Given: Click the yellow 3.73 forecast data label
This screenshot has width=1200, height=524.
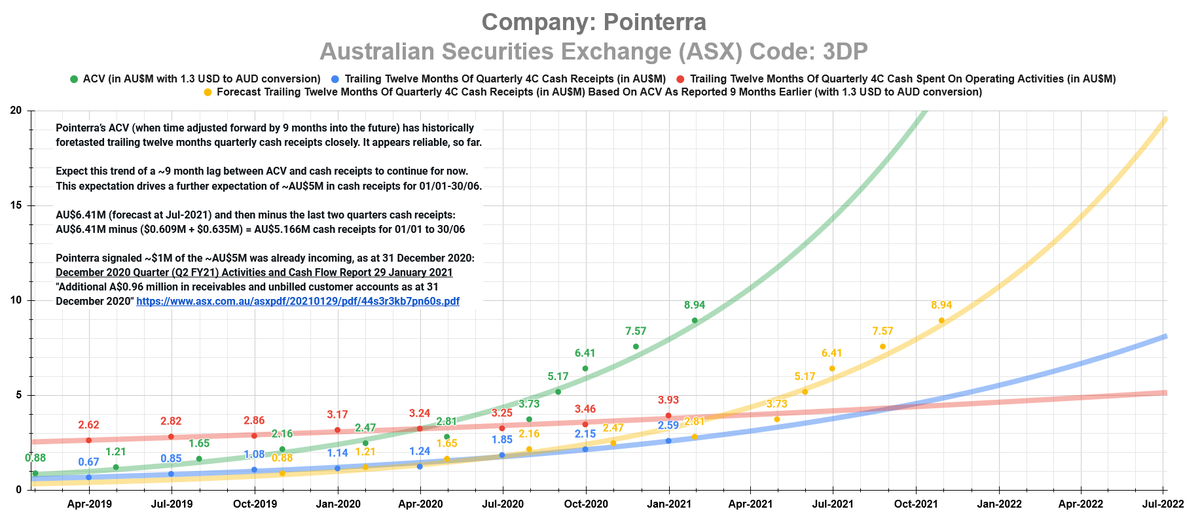Looking at the screenshot, I should click(x=777, y=404).
